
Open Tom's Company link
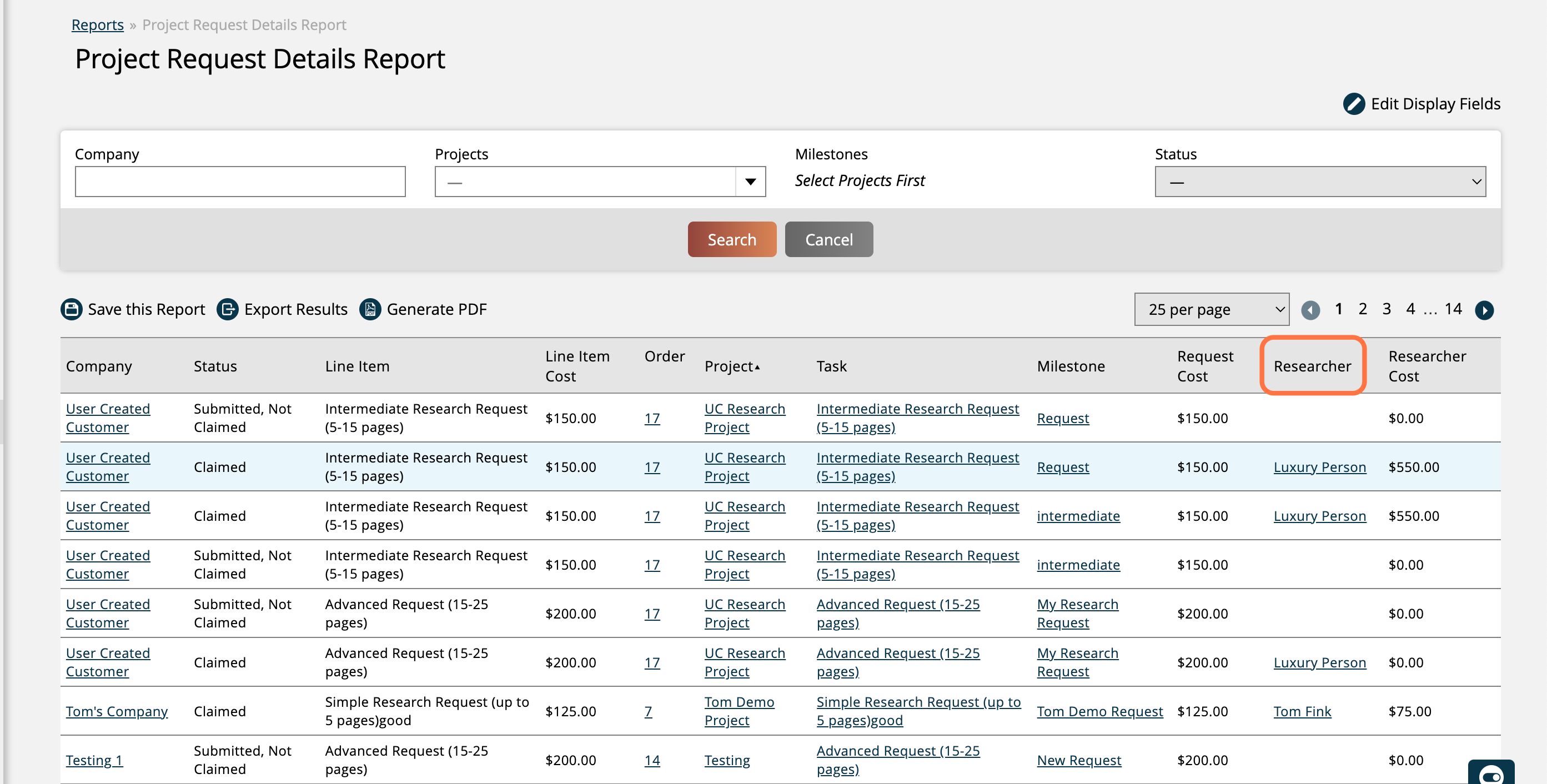pyautogui.click(x=117, y=711)
